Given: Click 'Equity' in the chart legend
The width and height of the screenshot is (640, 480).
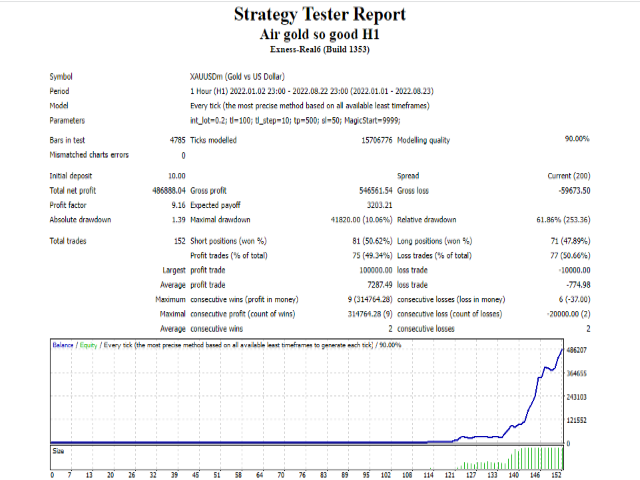Looking at the screenshot, I should (x=88, y=345).
